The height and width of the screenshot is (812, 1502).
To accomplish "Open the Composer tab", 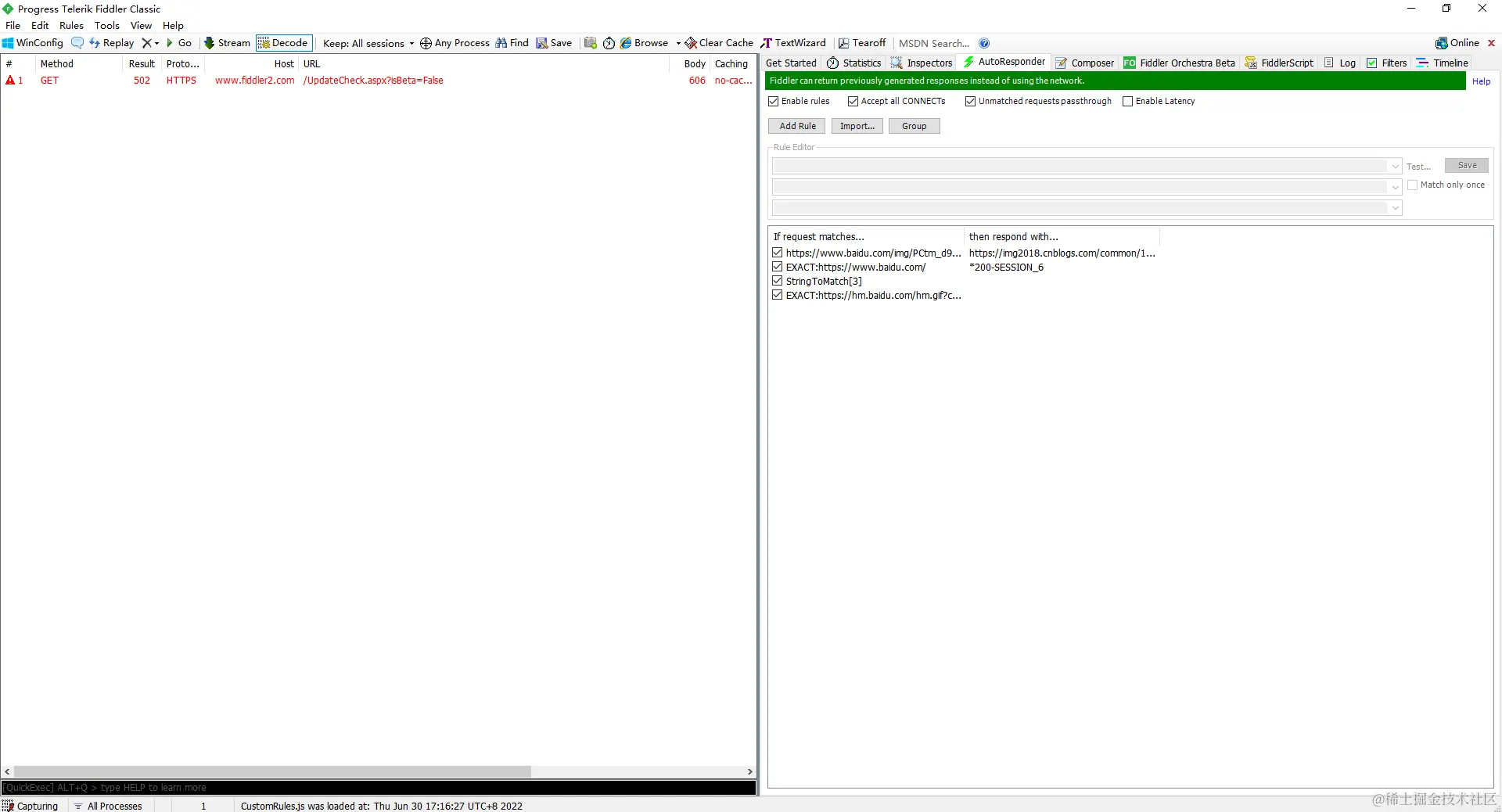I will (x=1084, y=63).
